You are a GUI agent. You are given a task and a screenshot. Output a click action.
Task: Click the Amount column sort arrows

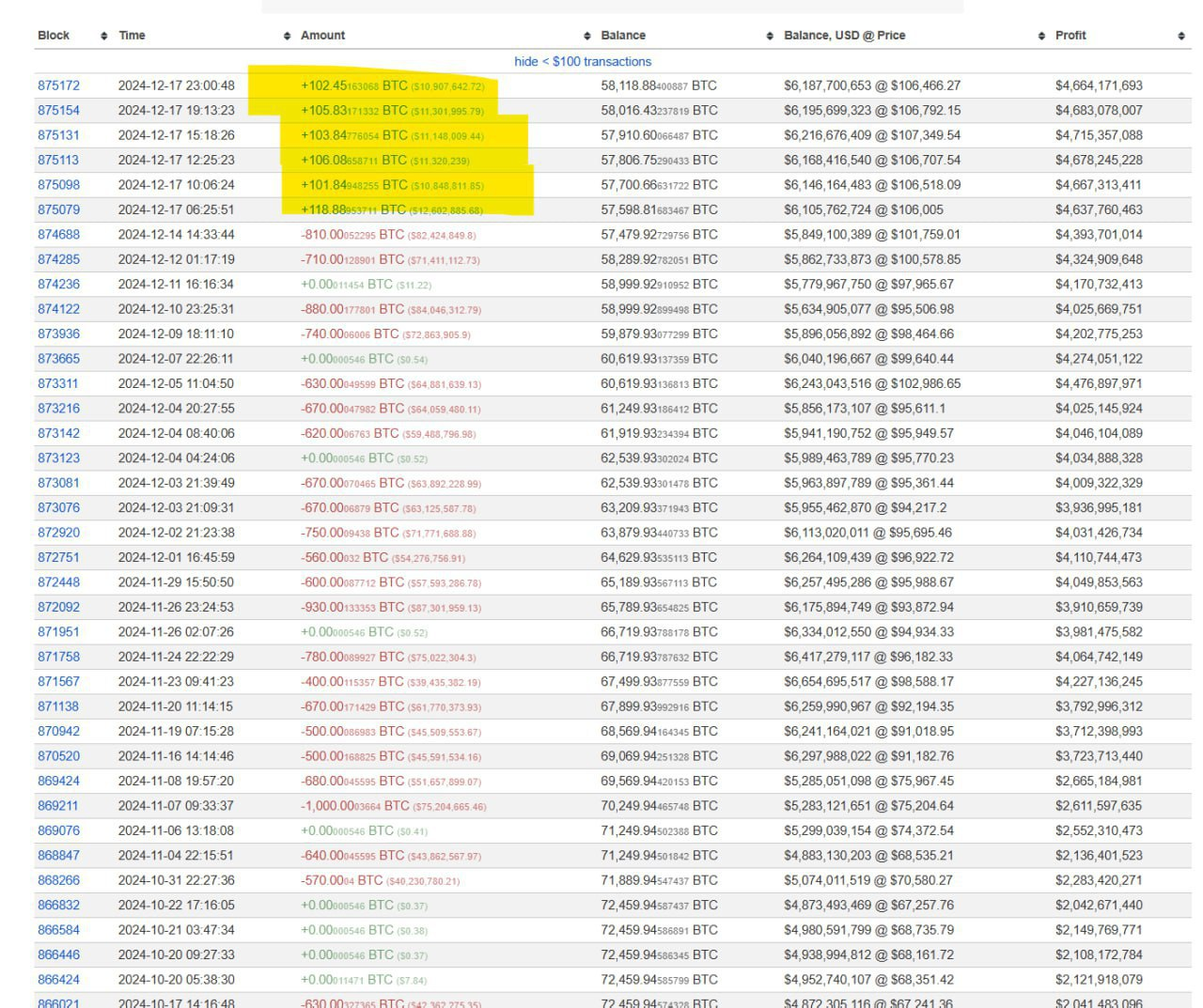(587, 36)
